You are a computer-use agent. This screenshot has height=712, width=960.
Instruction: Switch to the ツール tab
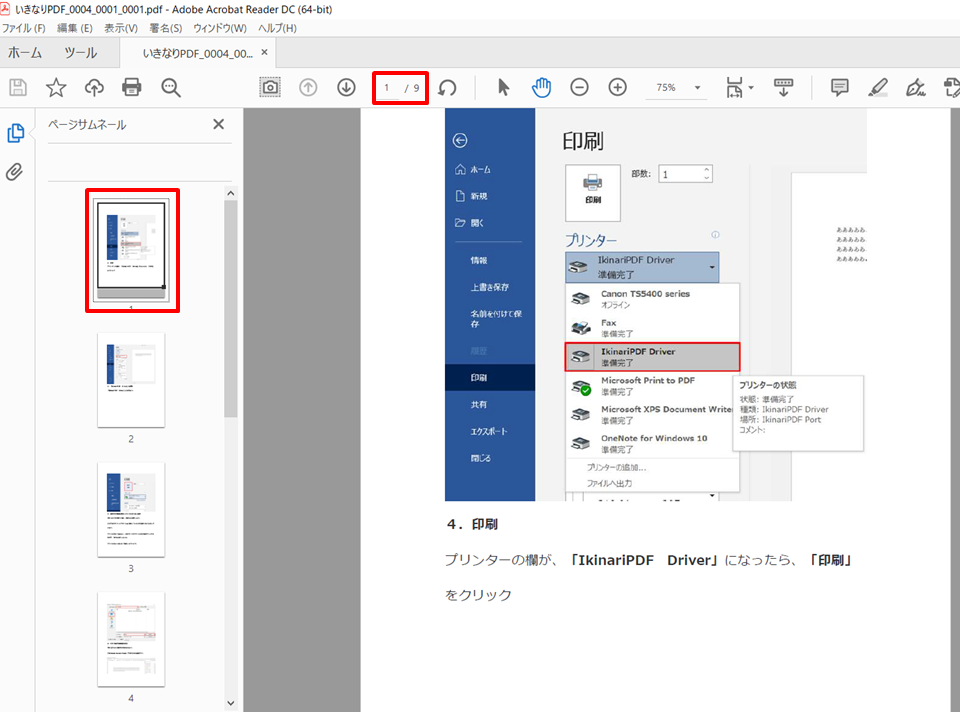point(81,53)
